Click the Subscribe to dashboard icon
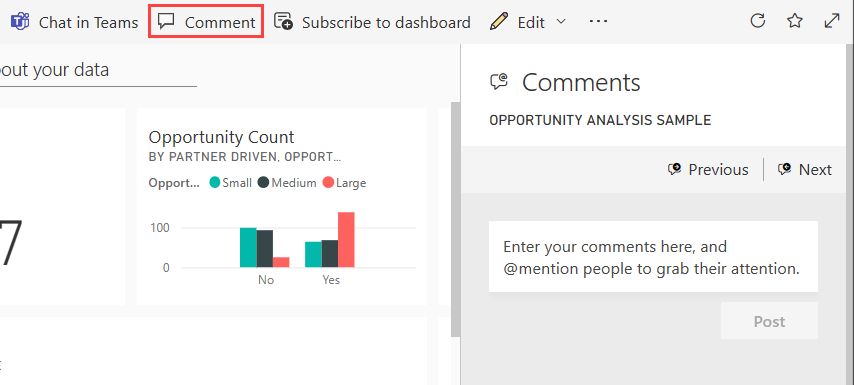Image resolution: width=854 pixels, height=385 pixels. pos(283,22)
